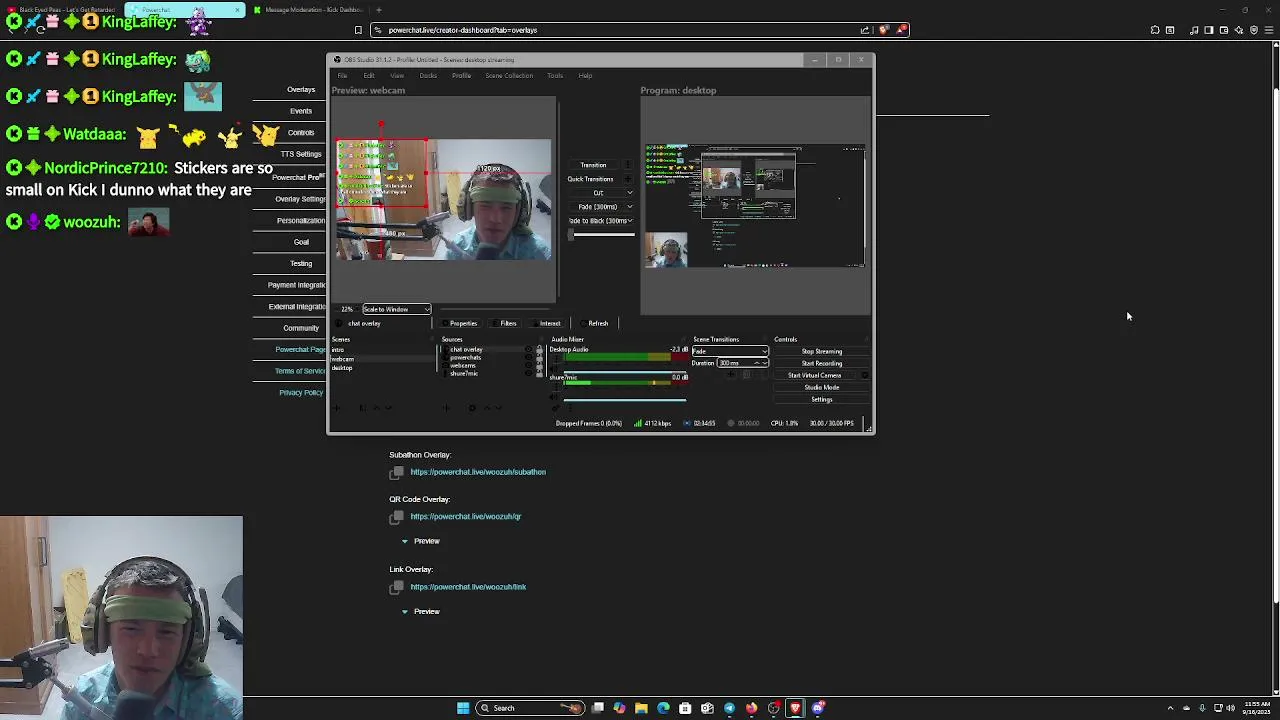Close the Powerchat browser tab
1280x720 pixels.
238,10
